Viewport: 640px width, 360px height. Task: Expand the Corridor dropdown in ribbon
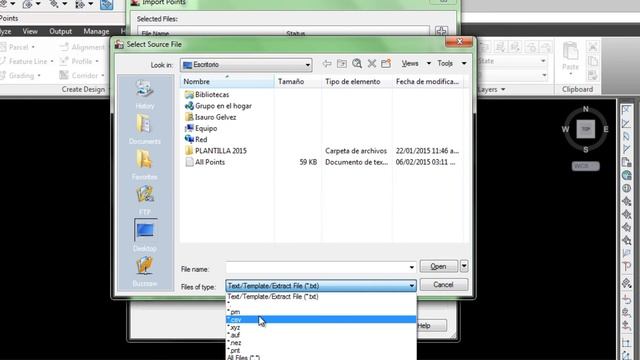pos(102,76)
